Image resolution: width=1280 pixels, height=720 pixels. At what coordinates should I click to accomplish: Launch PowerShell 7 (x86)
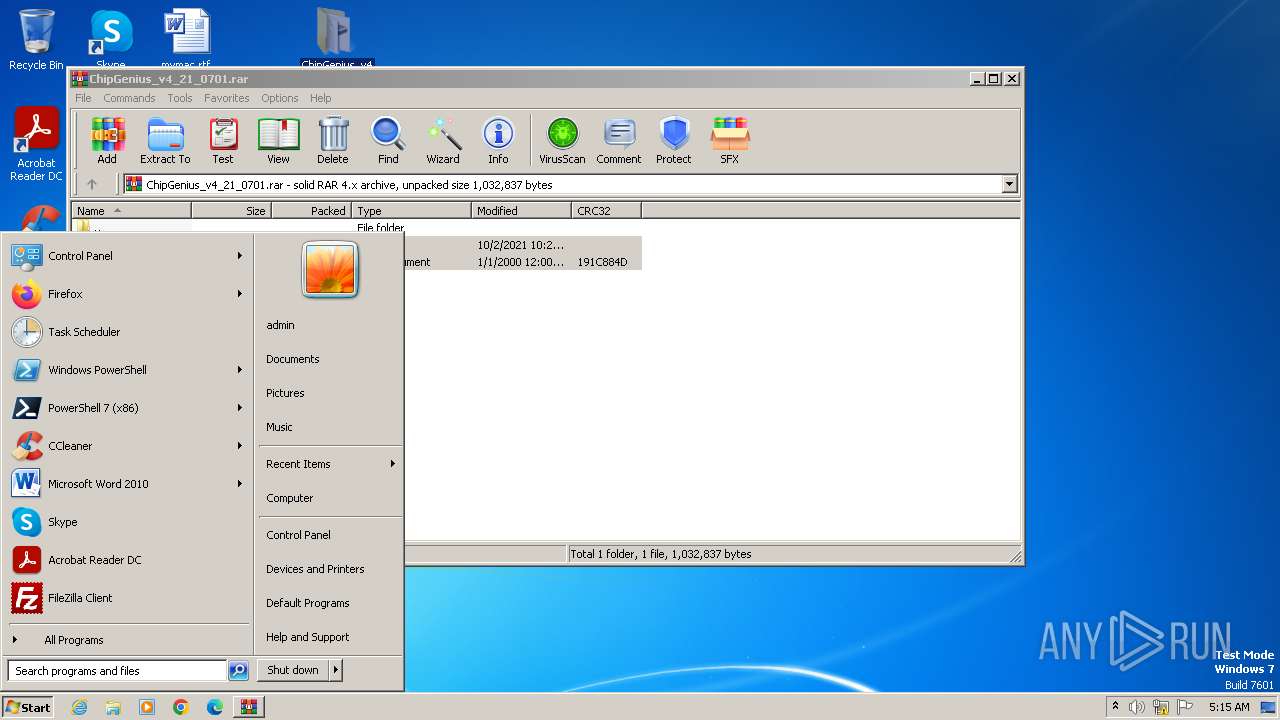point(127,408)
